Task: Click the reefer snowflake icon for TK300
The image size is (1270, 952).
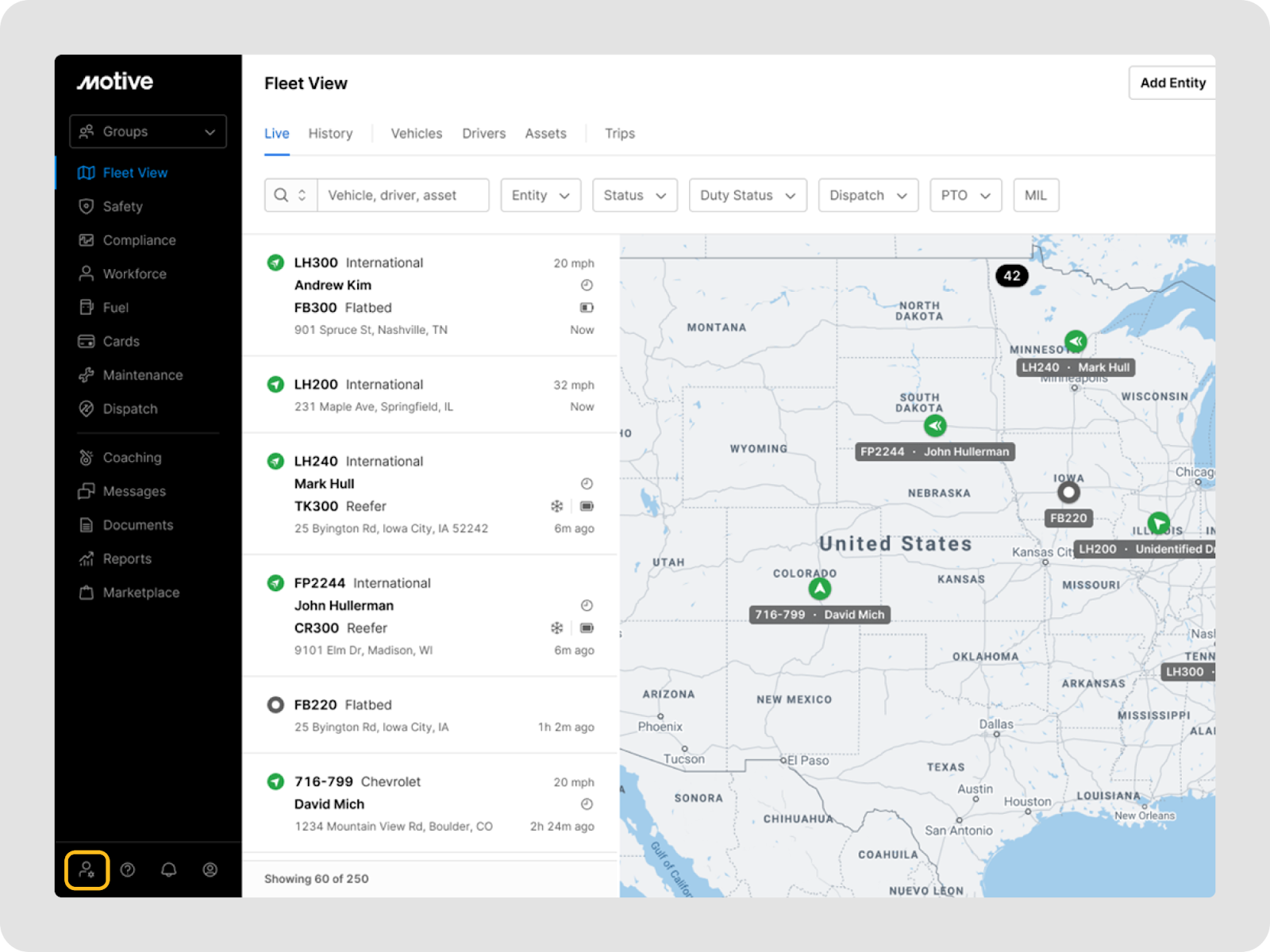Action: coord(557,506)
